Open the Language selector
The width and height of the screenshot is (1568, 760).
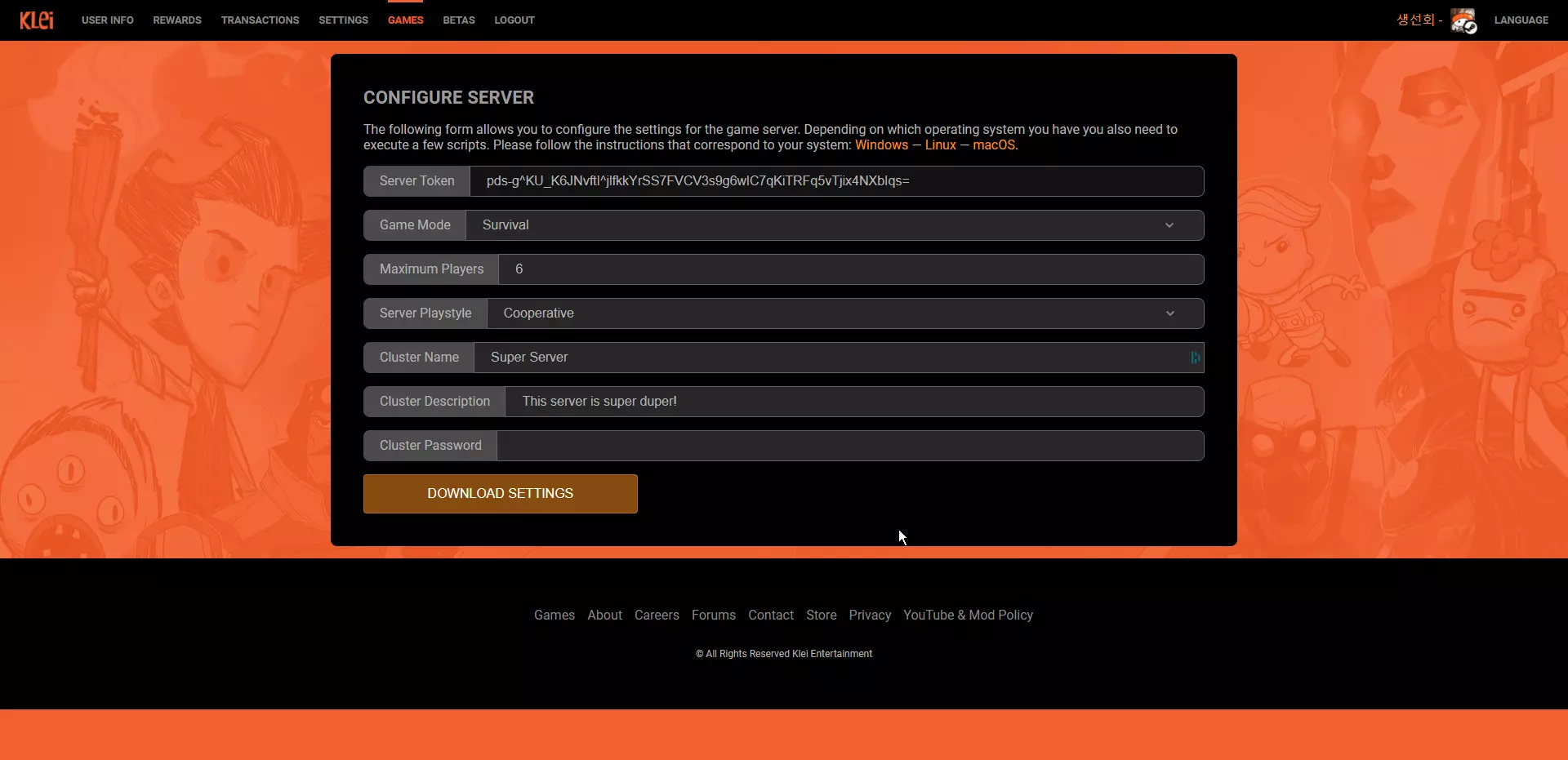coord(1521,20)
